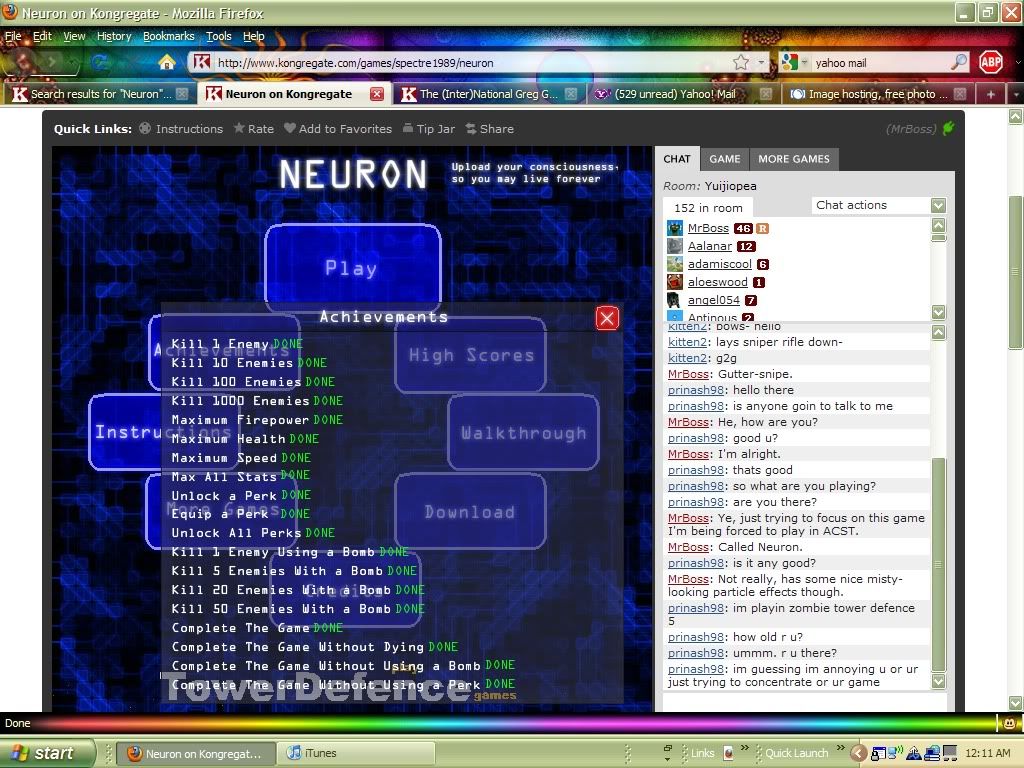Click Download game button
Image resolution: width=1024 pixels, height=768 pixels.
click(x=470, y=511)
